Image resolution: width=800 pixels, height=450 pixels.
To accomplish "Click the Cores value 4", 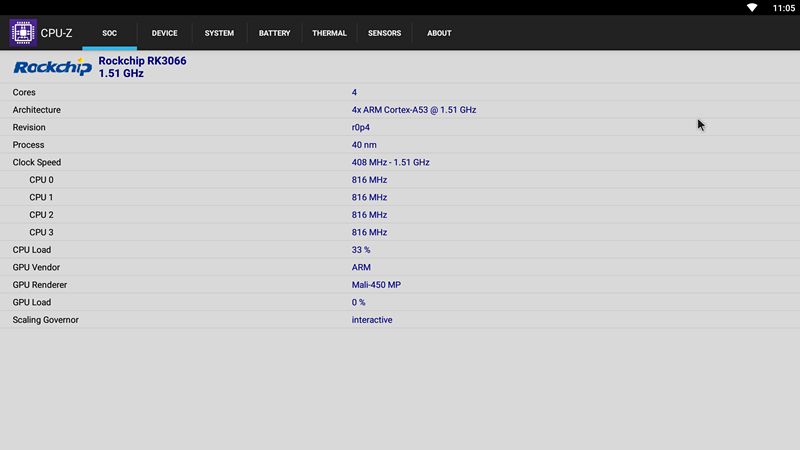I will [x=354, y=92].
